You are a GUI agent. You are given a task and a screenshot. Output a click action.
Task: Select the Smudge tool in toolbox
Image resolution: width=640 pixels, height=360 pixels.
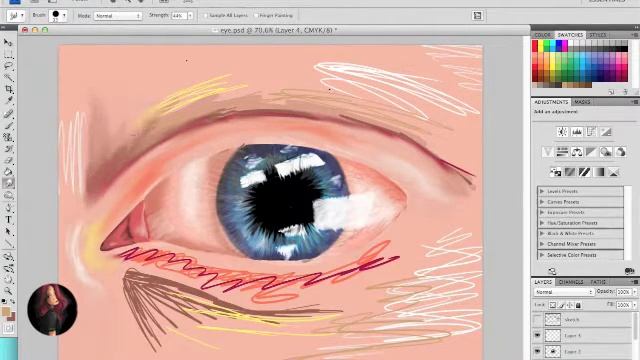(8, 184)
